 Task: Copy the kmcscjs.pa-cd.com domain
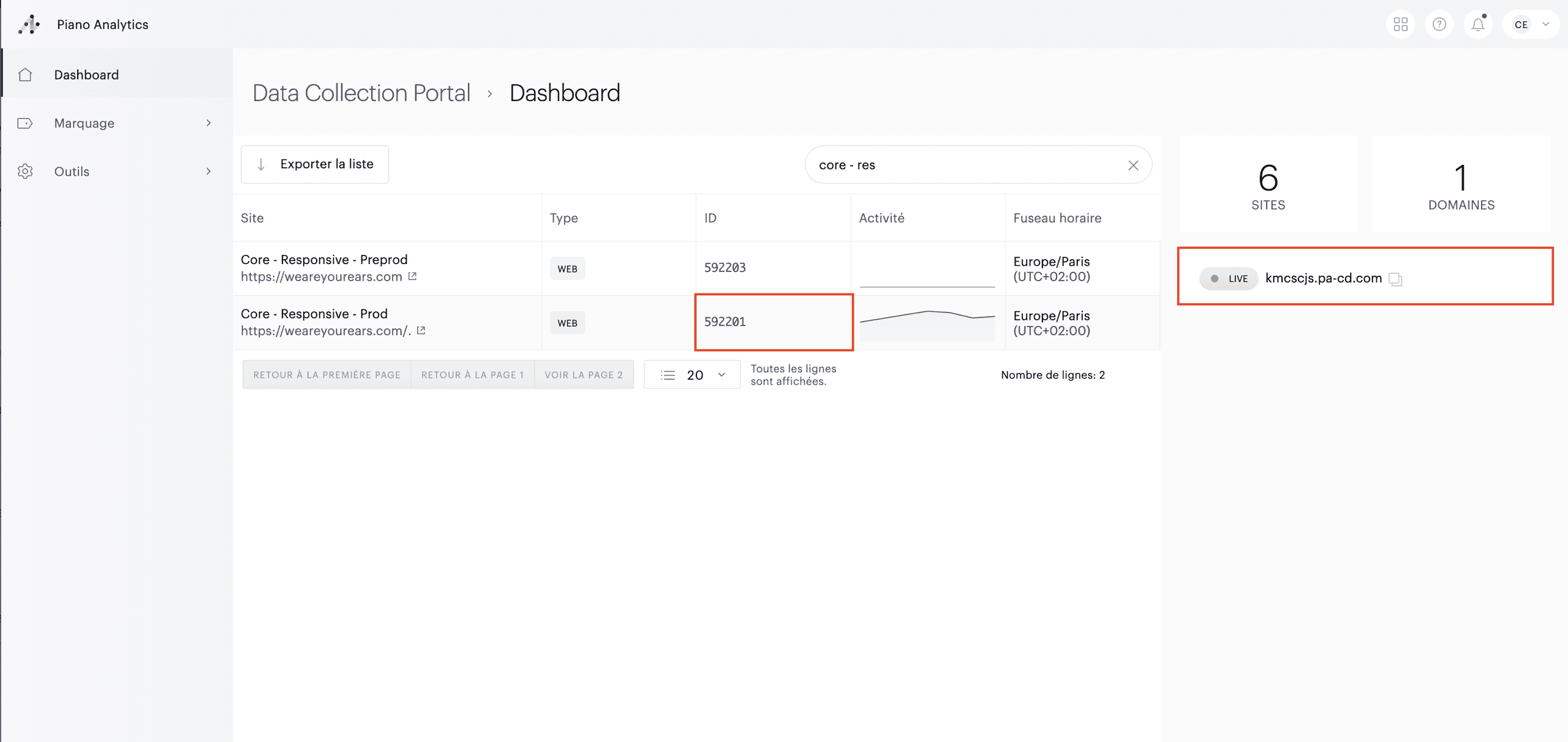click(1395, 279)
